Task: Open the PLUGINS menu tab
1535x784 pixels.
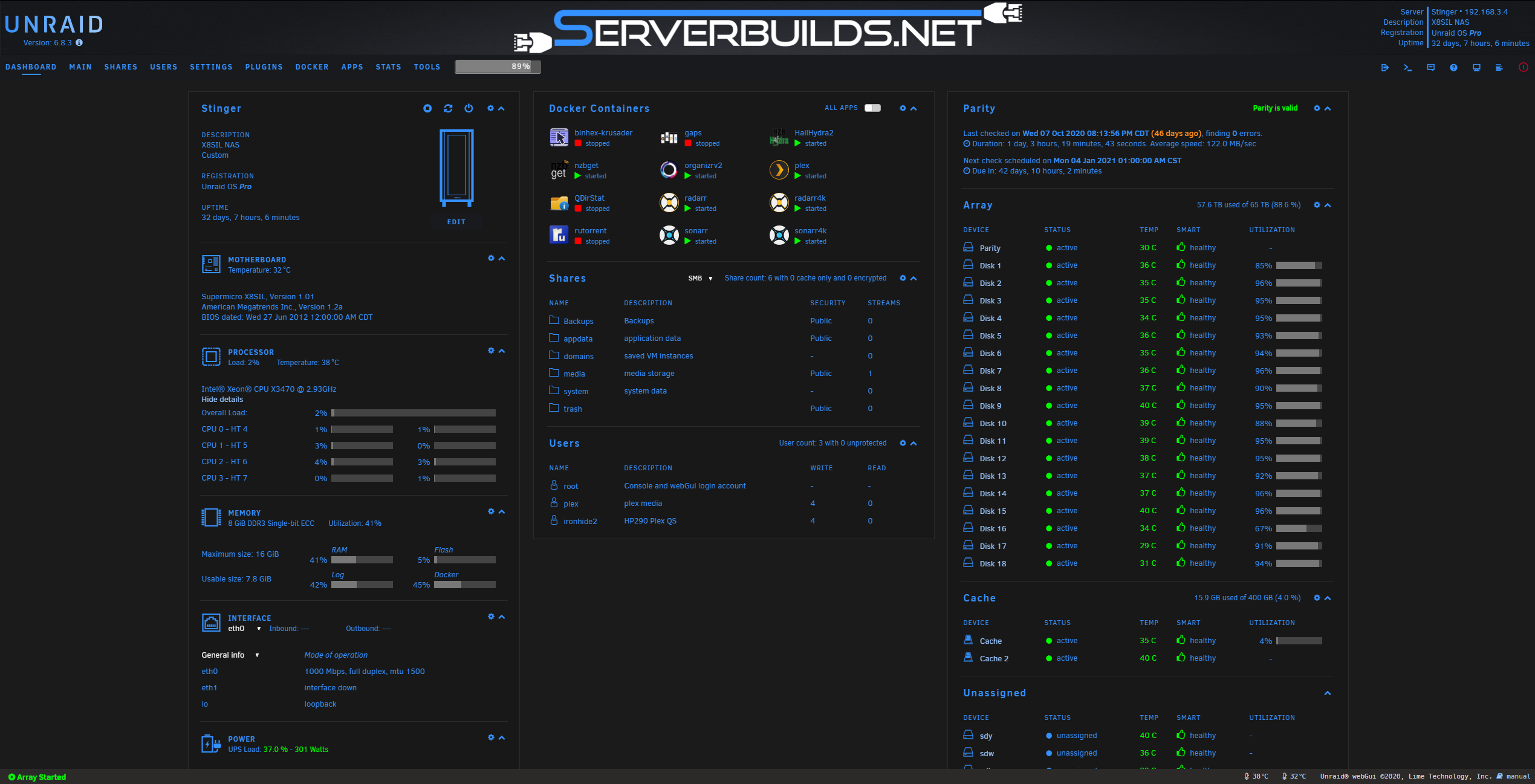Action: coord(264,67)
